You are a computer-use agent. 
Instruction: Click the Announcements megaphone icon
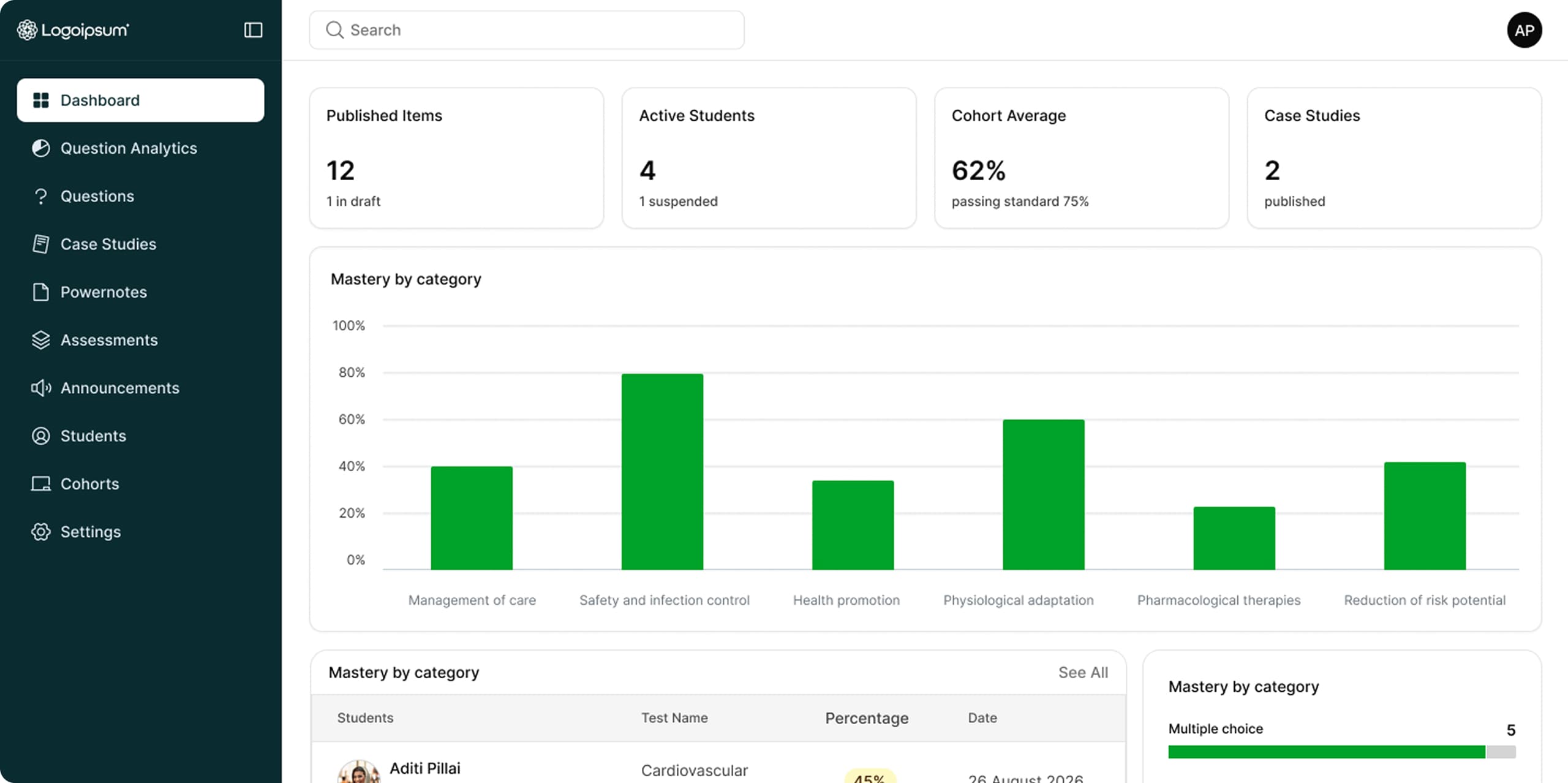[41, 388]
